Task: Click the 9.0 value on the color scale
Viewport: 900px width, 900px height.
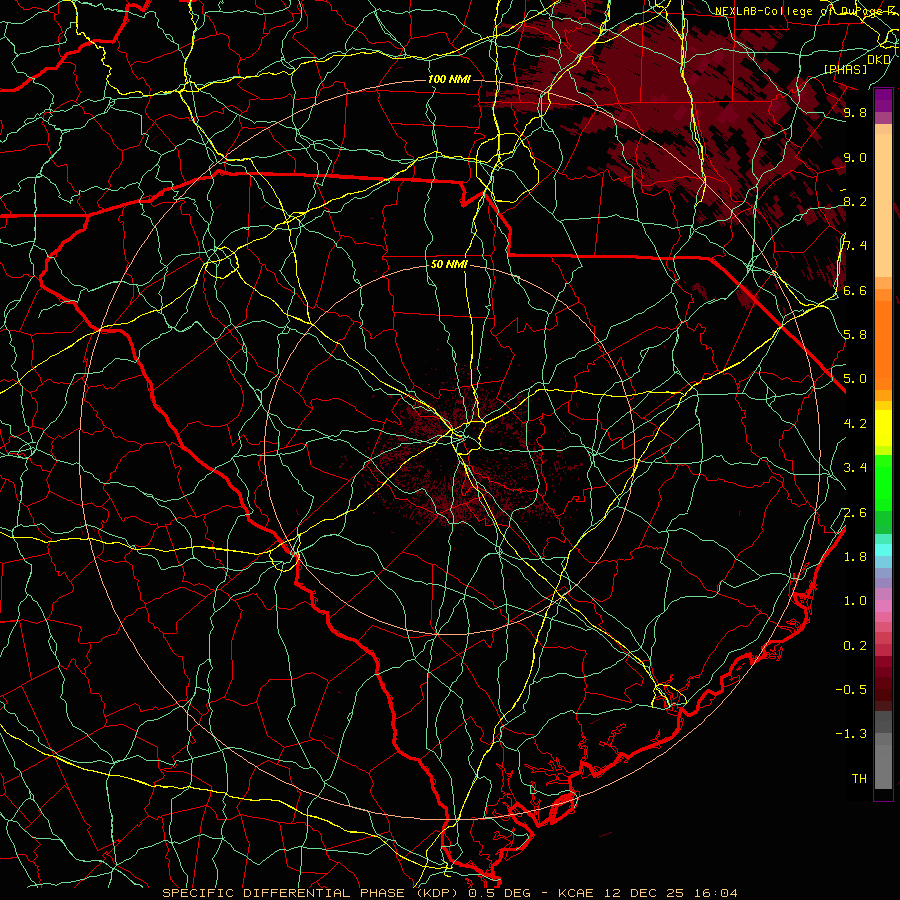Action: tap(855, 157)
